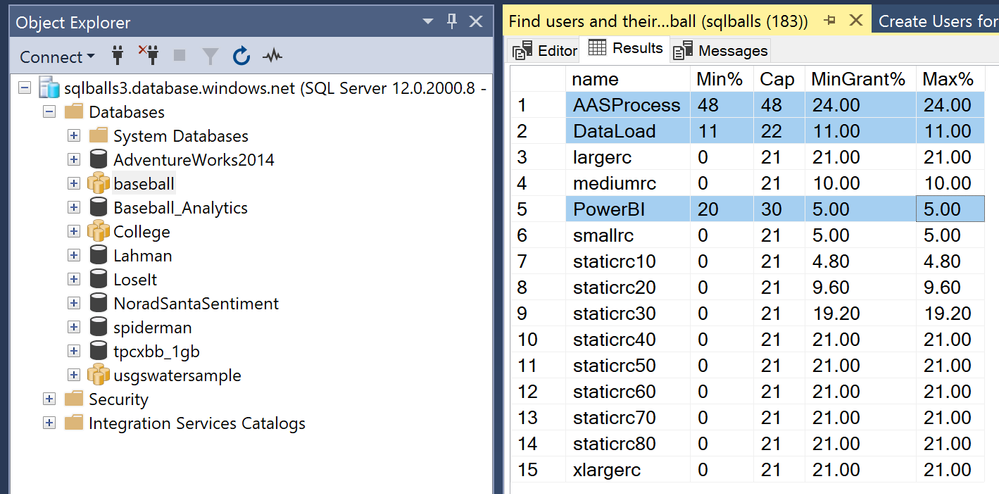
Task: Click the 'MinGrant%' column header
Action: pos(860,78)
